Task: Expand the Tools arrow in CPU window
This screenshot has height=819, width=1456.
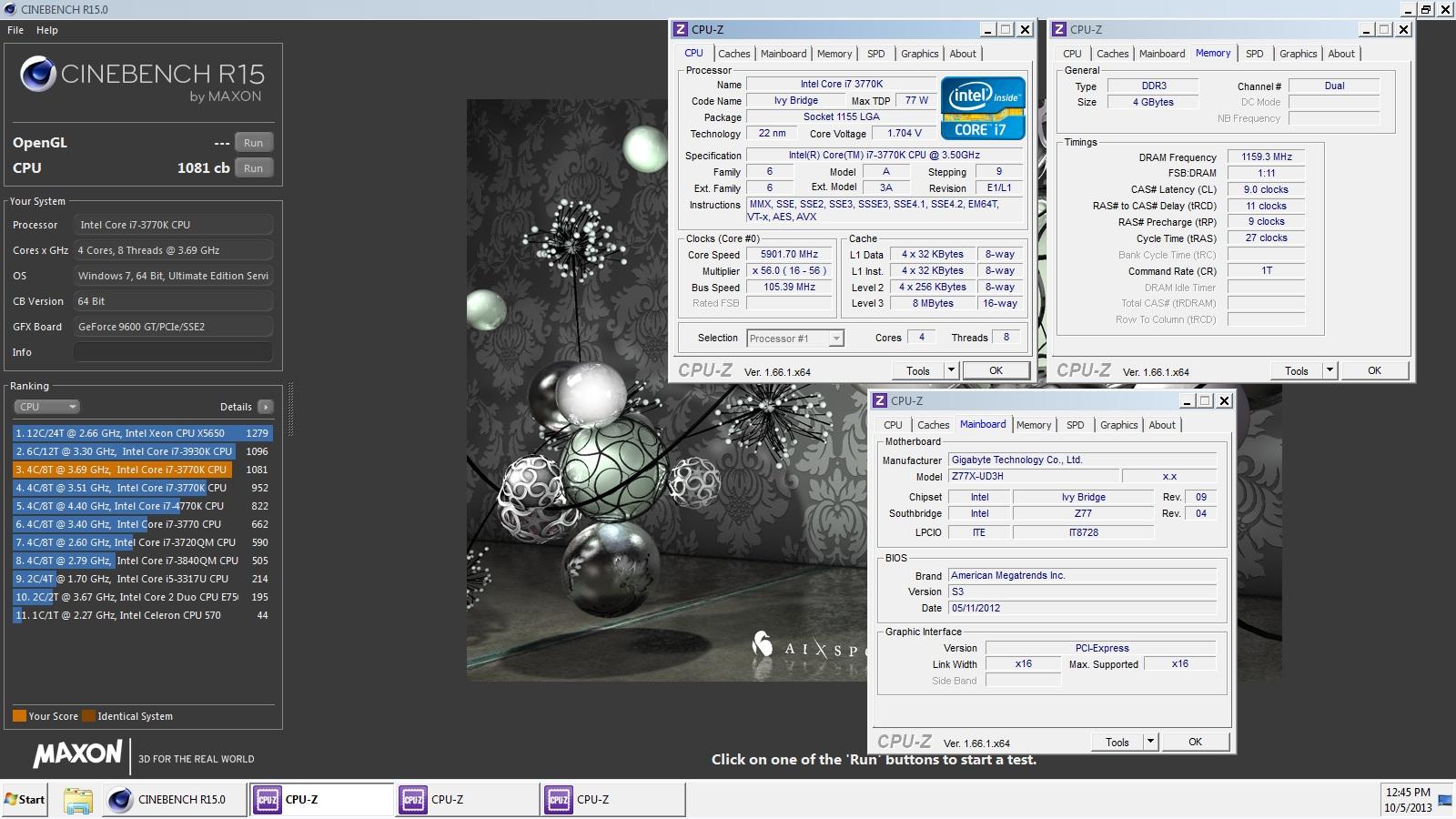Action: tap(951, 370)
